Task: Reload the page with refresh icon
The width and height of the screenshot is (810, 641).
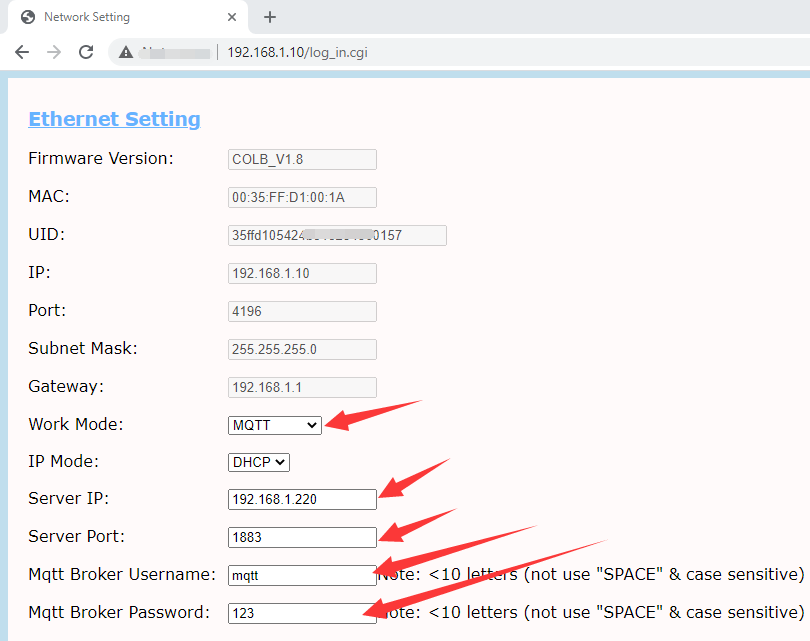Action: click(x=86, y=52)
